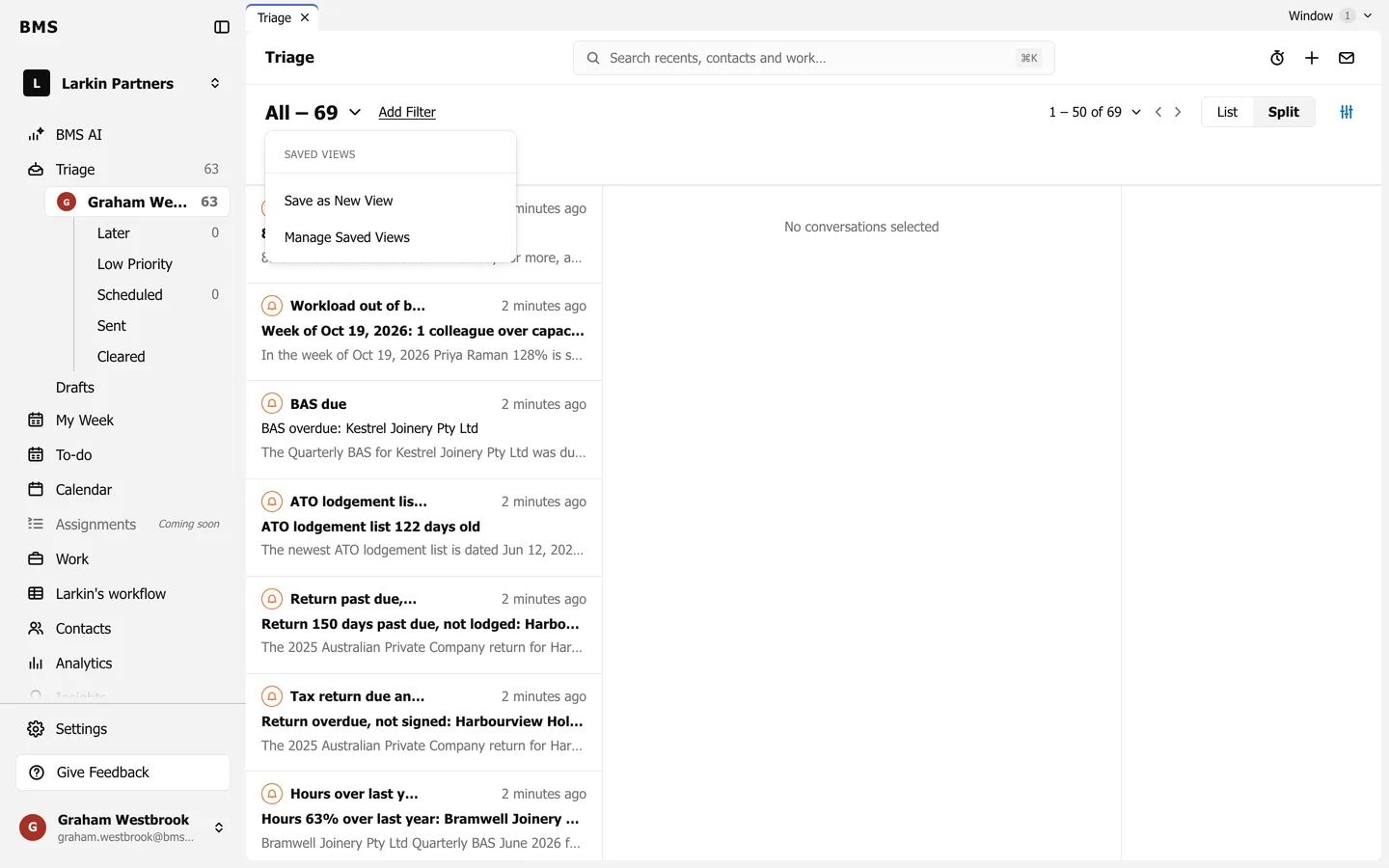Switch to Split view
Viewport: 1389px width, 868px height.
coord(1283,112)
